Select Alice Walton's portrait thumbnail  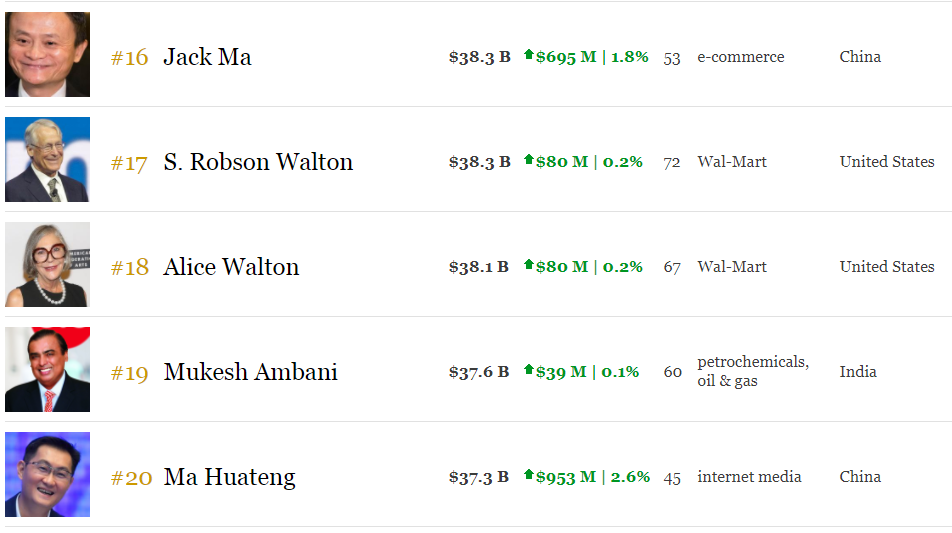point(47,265)
